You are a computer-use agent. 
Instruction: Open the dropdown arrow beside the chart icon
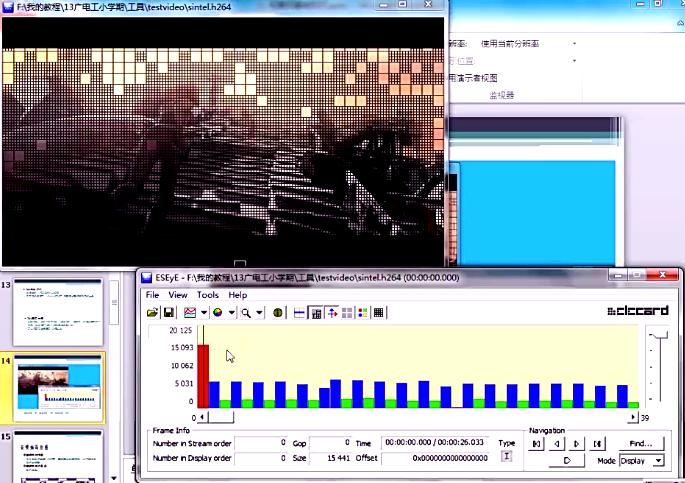pos(204,313)
